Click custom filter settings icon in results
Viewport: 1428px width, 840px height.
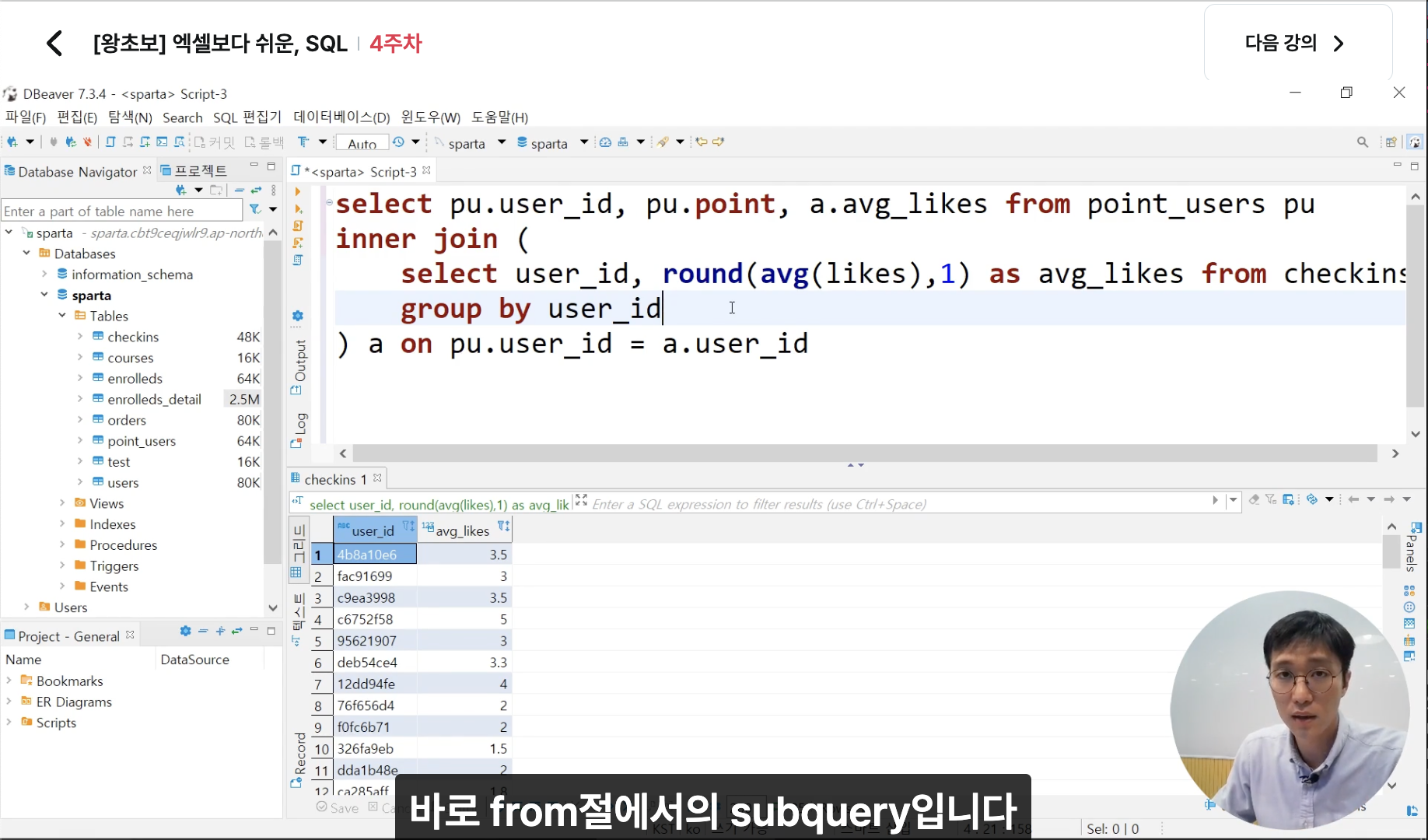pos(1288,499)
